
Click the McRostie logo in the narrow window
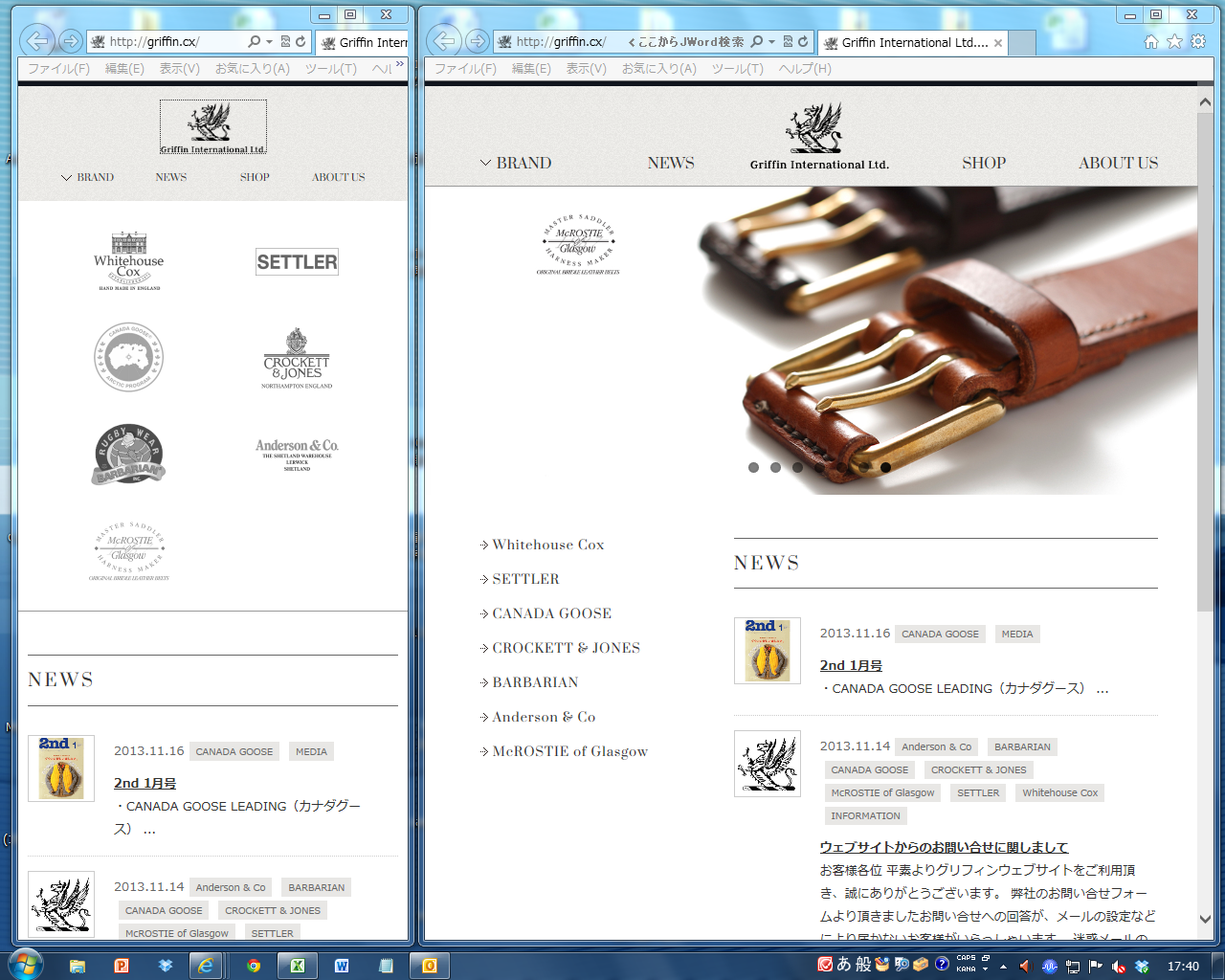point(129,552)
